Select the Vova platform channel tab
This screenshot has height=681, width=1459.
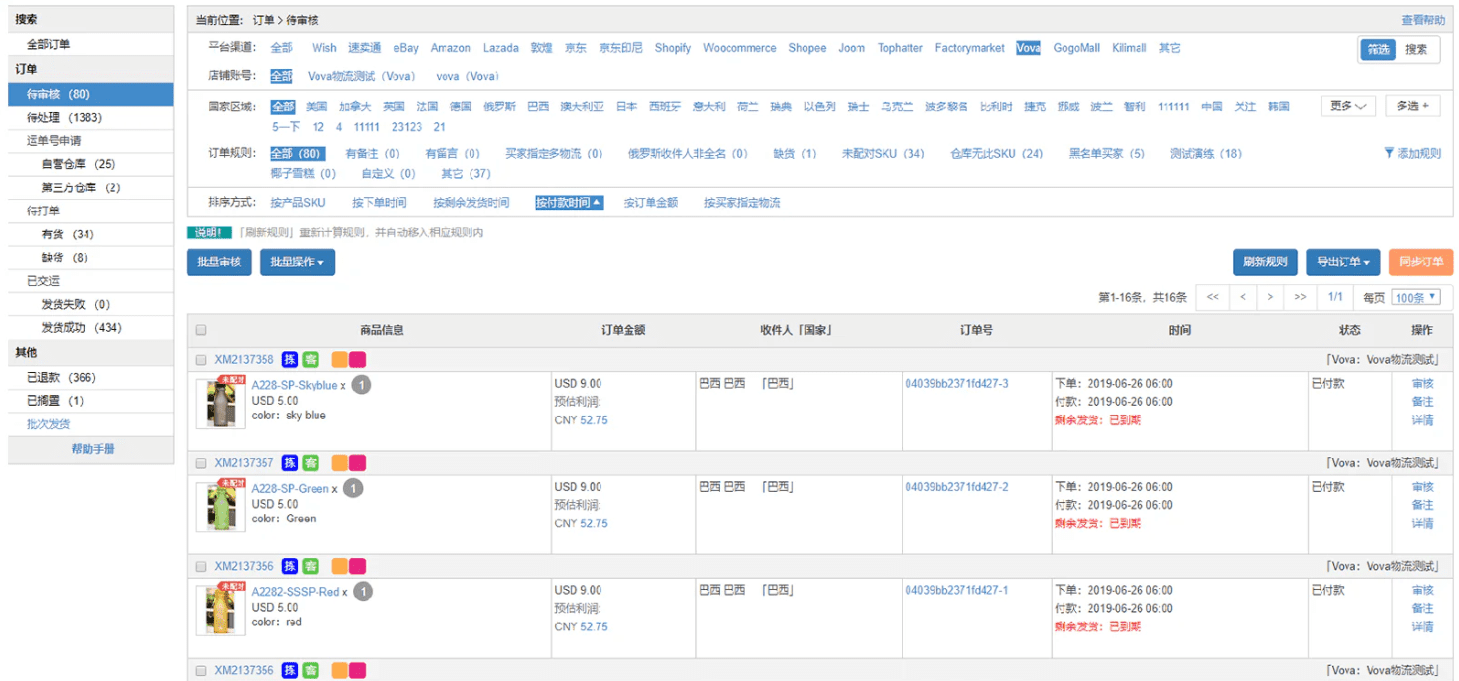click(1029, 47)
